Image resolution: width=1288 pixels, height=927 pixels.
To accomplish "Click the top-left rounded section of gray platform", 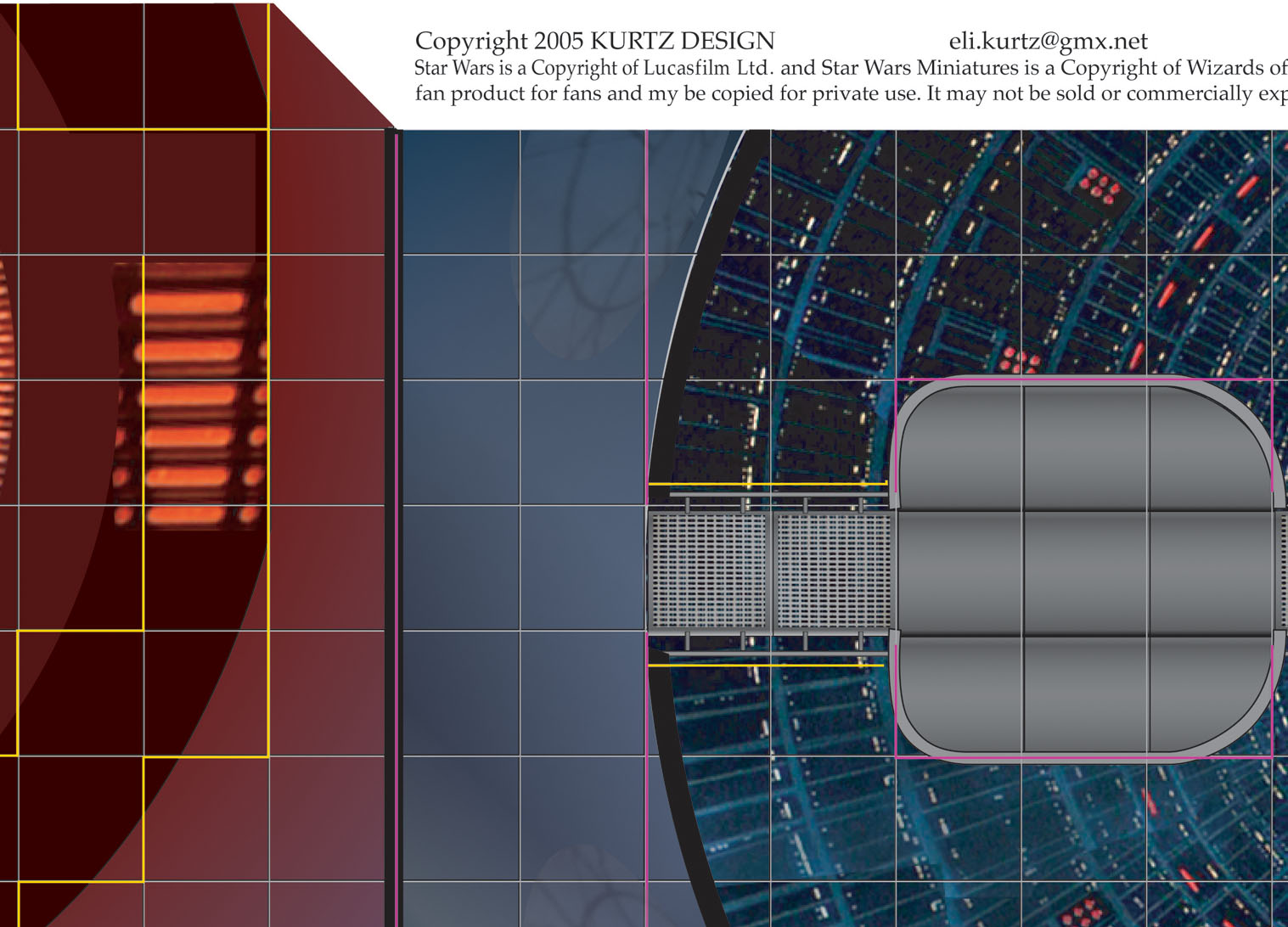I will click(959, 446).
